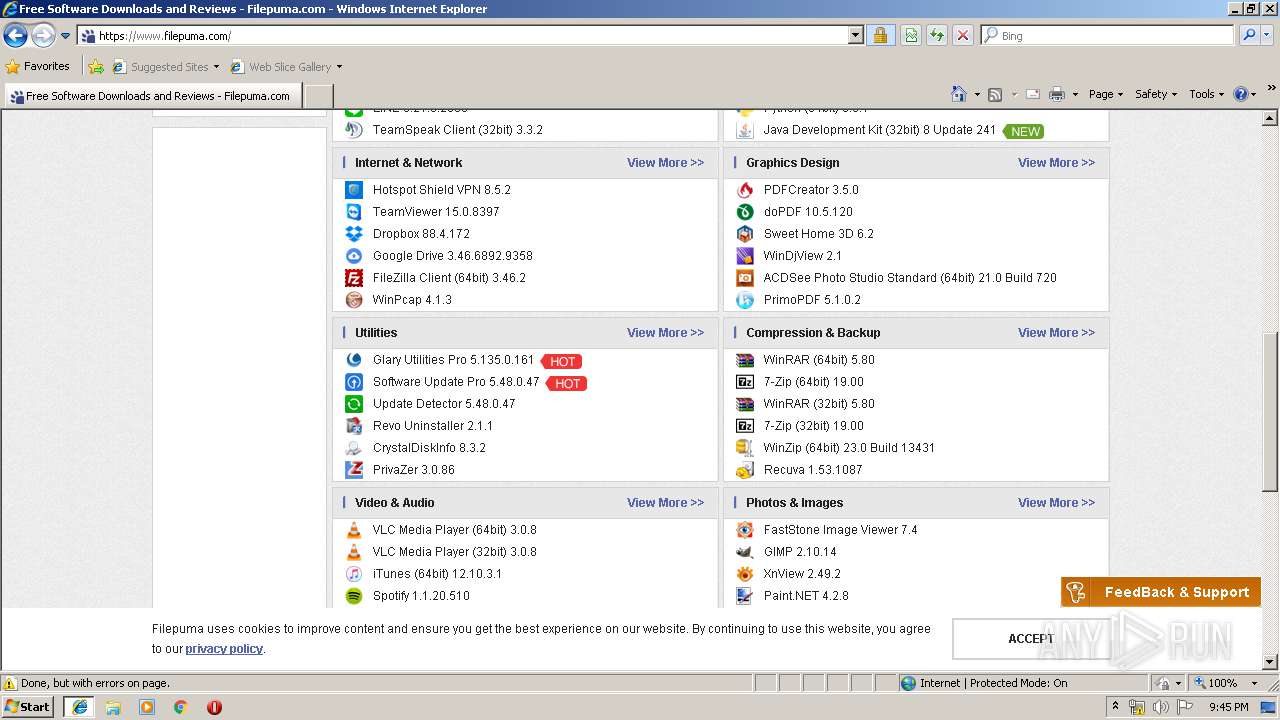View more Graphics Design software
This screenshot has width=1280, height=720.
(1056, 163)
